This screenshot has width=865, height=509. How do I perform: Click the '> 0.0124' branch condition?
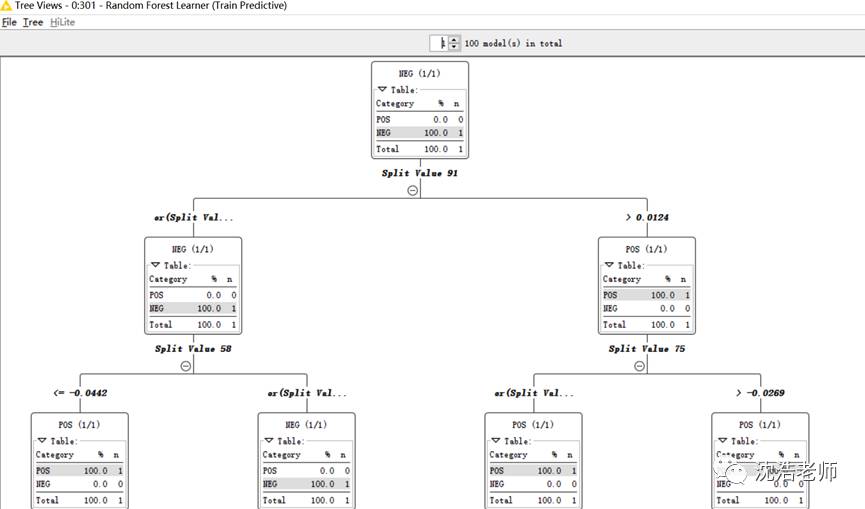pos(647,217)
